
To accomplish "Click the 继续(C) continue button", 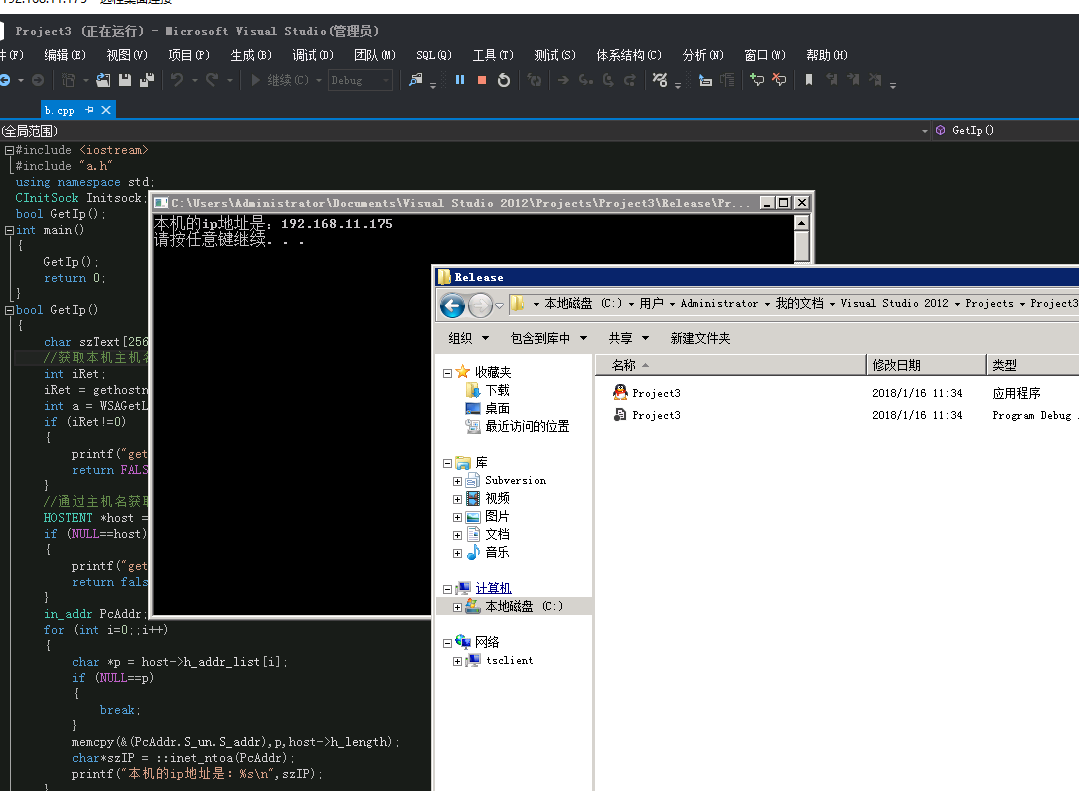I will (x=280, y=80).
